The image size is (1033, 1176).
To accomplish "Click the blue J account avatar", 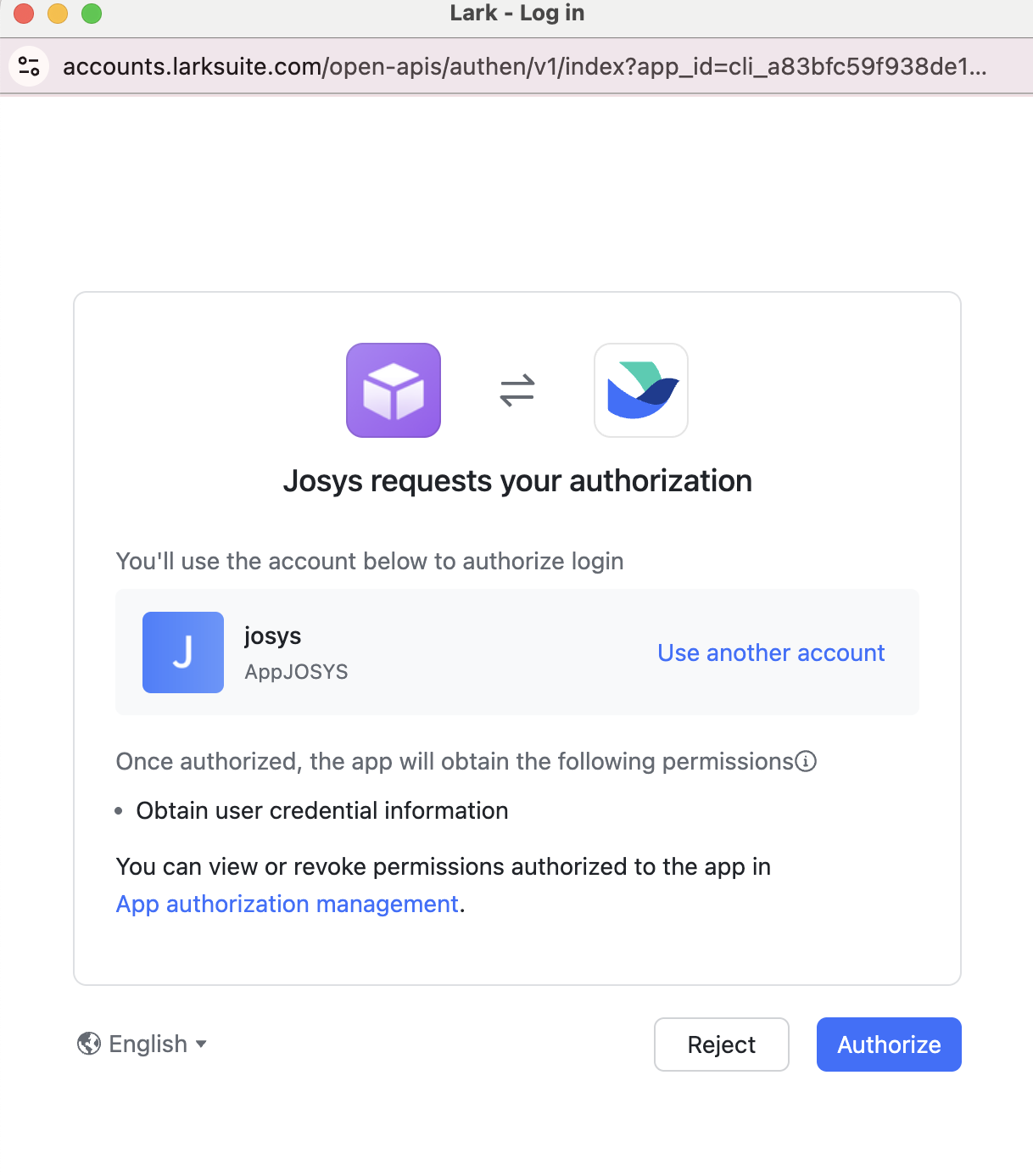I will [183, 652].
